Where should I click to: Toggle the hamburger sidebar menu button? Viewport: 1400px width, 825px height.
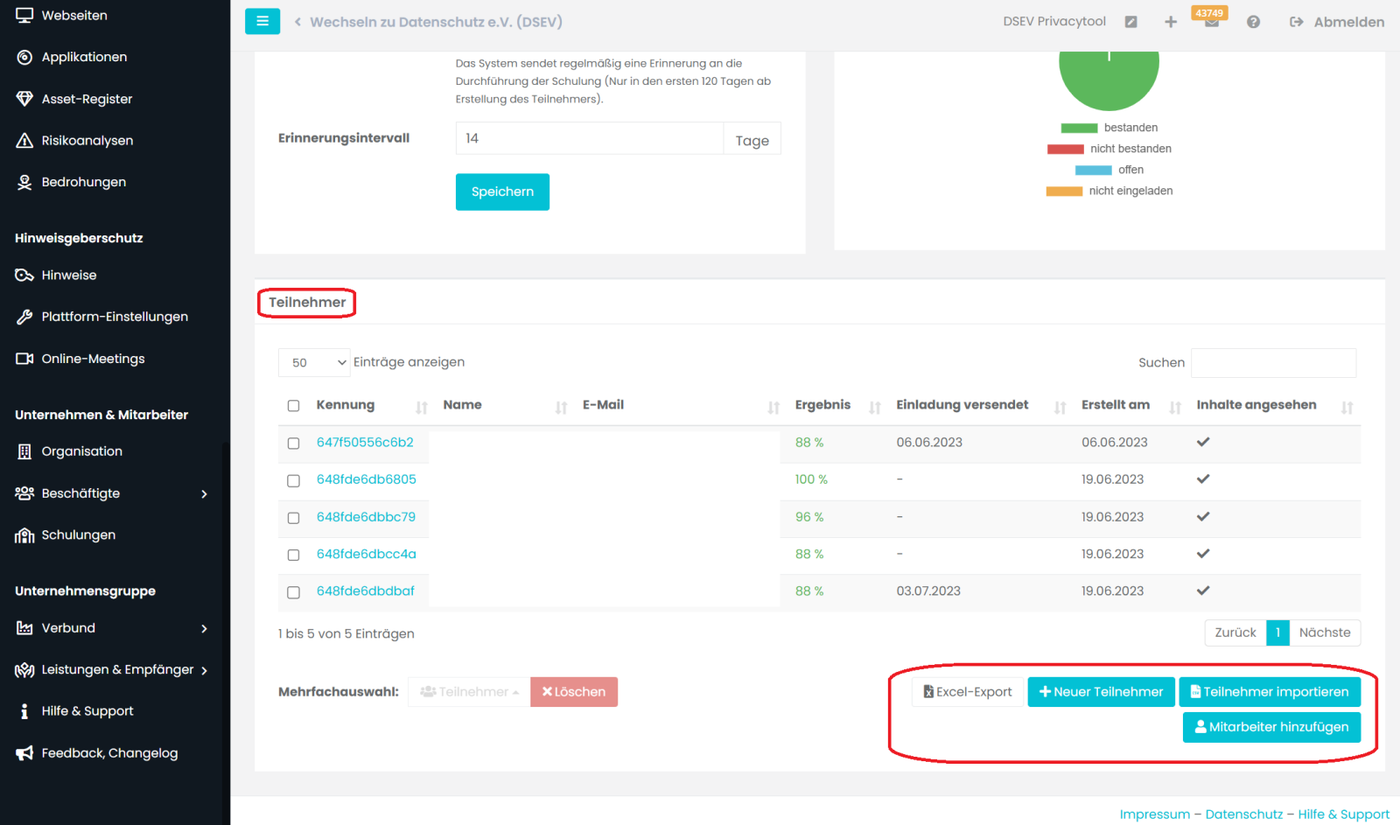pyautogui.click(x=262, y=21)
